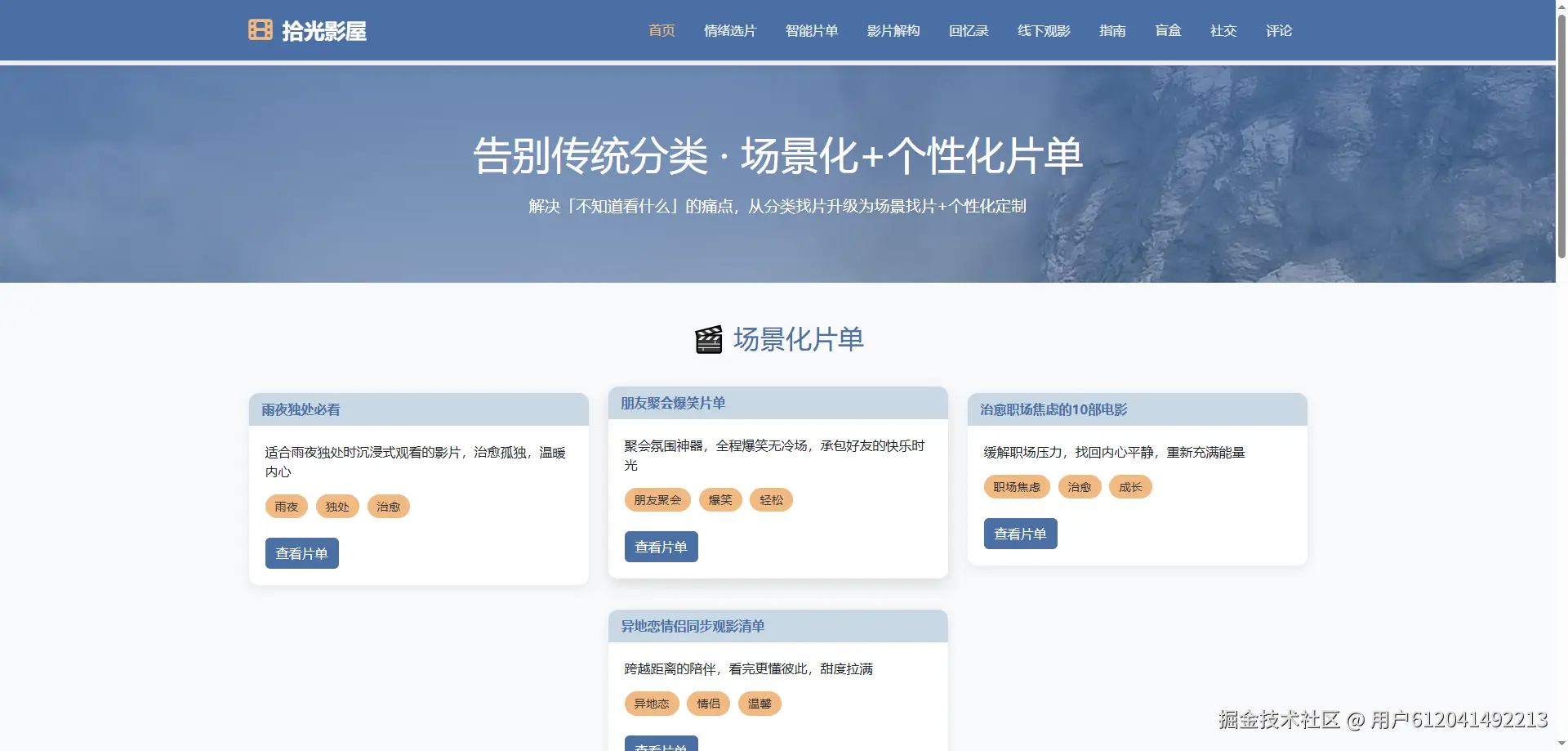This screenshot has width=1568, height=751.
Task: Navigate to 智能片单
Action: pos(812,30)
